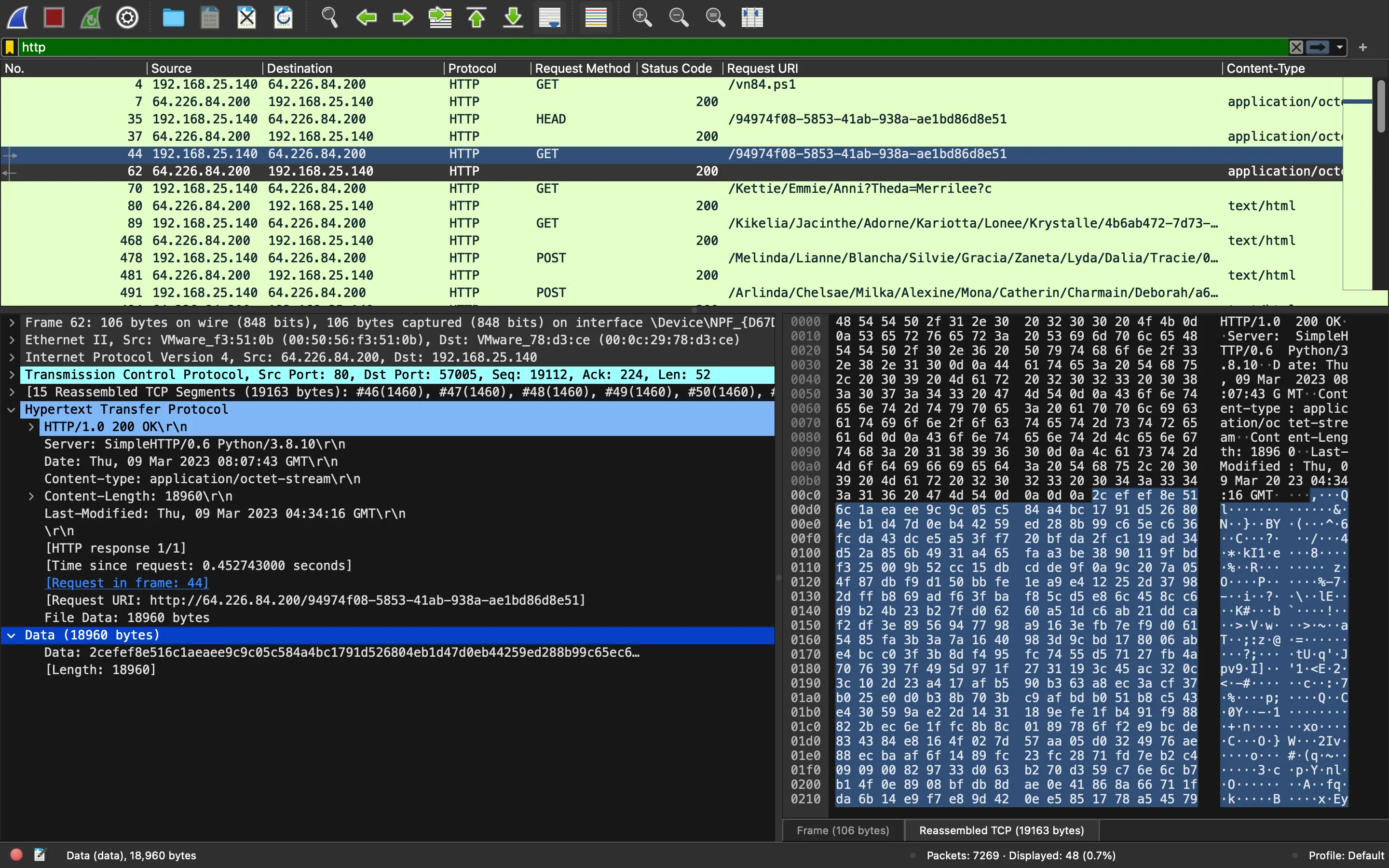Expand the HTTP/1.0 200 OK line
The width and height of the screenshot is (1389, 868).
coord(31,427)
